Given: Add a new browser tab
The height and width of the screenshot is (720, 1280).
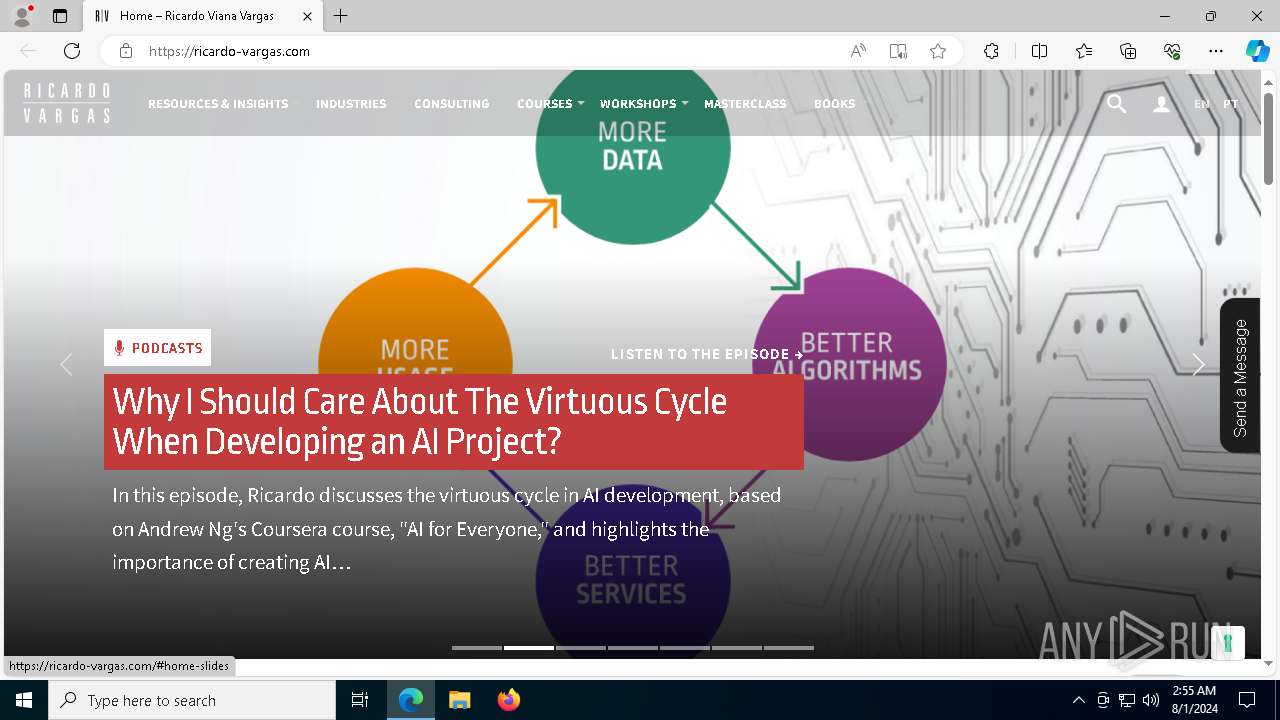Looking at the screenshot, I should 341,16.
